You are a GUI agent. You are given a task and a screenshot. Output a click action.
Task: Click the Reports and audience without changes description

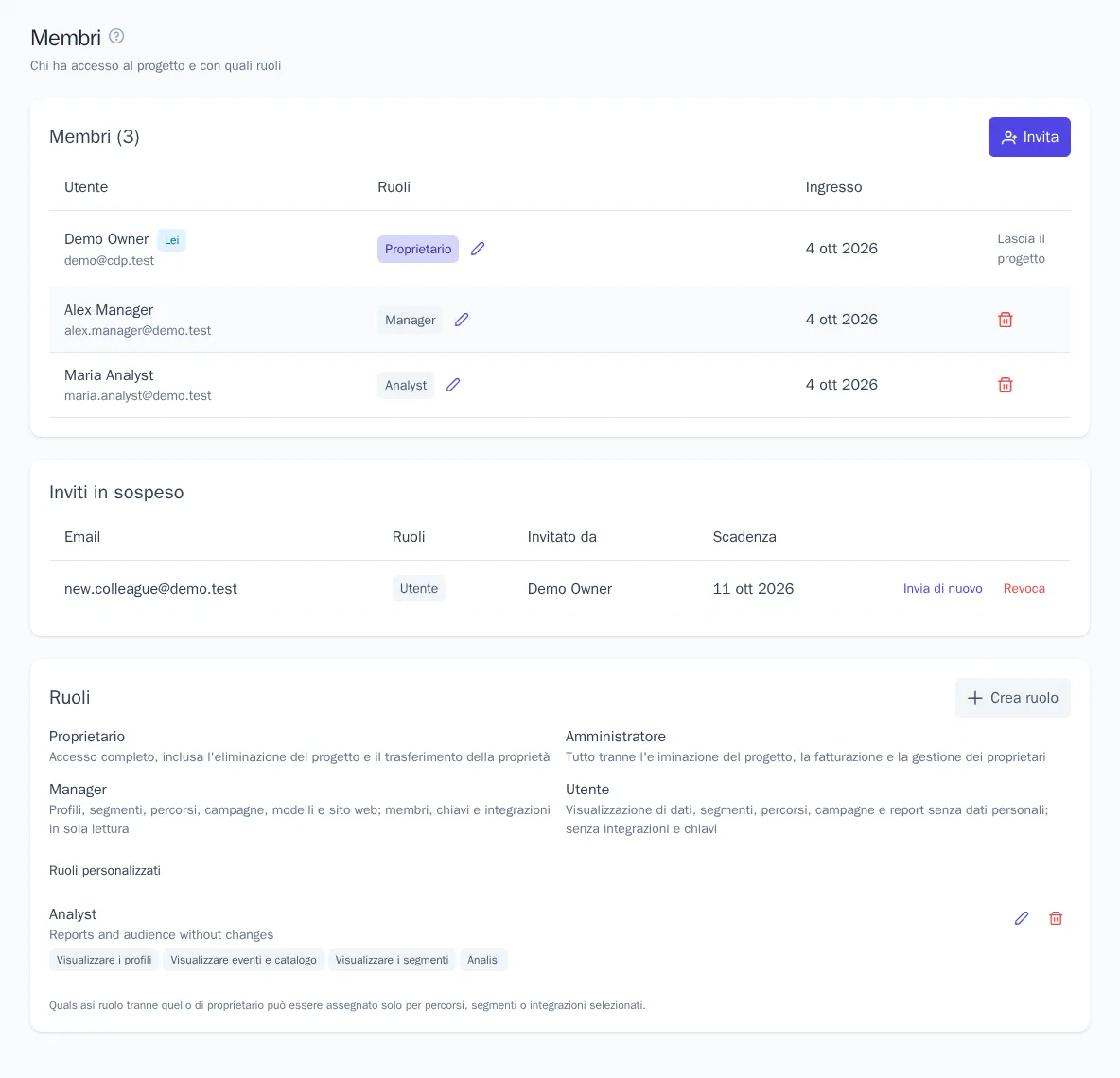pyautogui.click(x=162, y=934)
